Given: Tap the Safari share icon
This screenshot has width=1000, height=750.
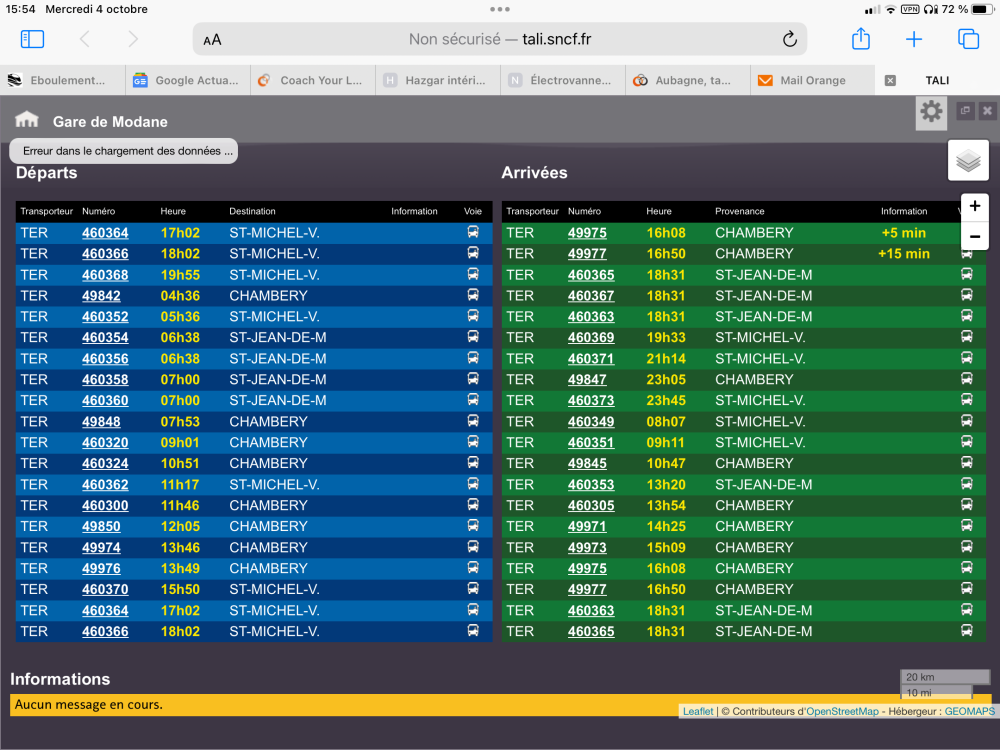Looking at the screenshot, I should click(x=861, y=39).
